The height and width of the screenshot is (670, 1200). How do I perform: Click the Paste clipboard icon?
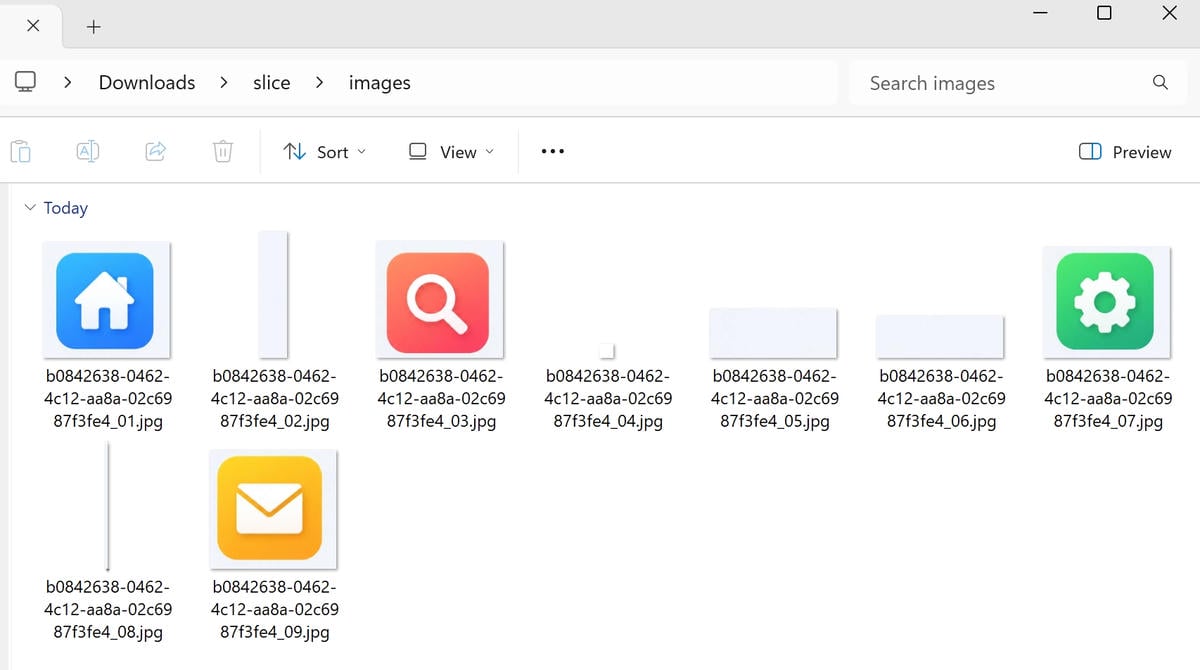(x=20, y=152)
